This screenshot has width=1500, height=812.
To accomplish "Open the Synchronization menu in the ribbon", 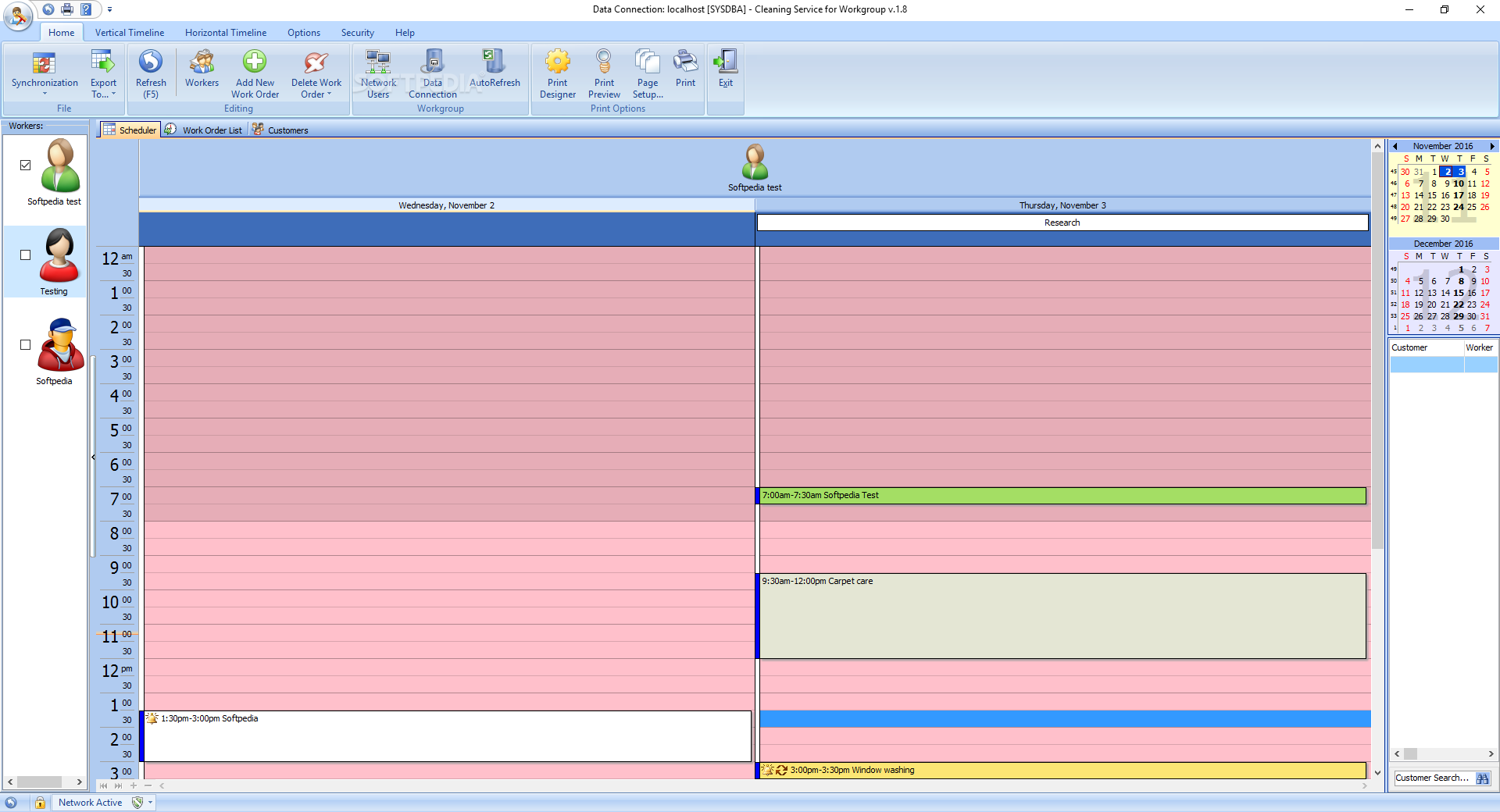I will click(x=45, y=73).
